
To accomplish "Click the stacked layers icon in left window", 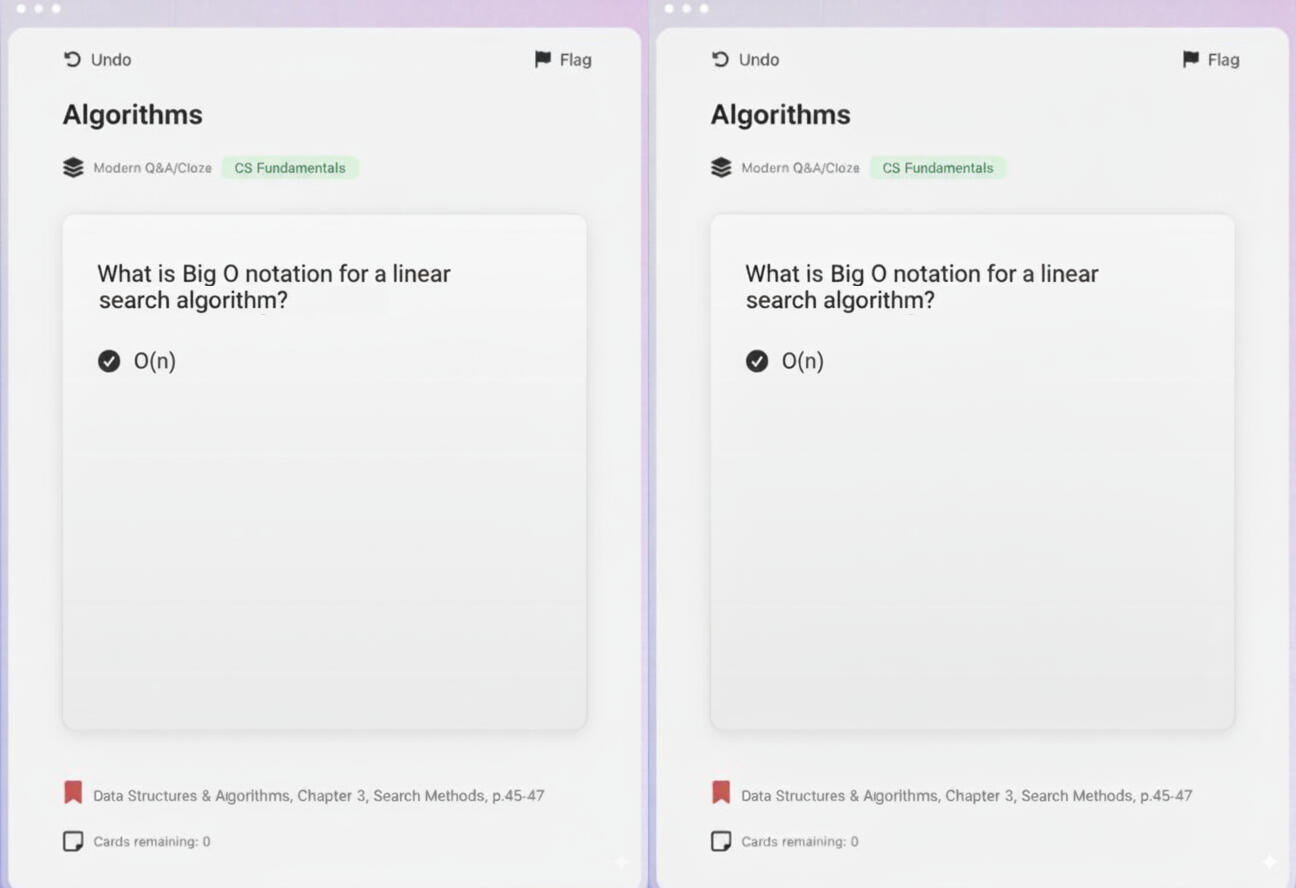I will click(x=73, y=168).
